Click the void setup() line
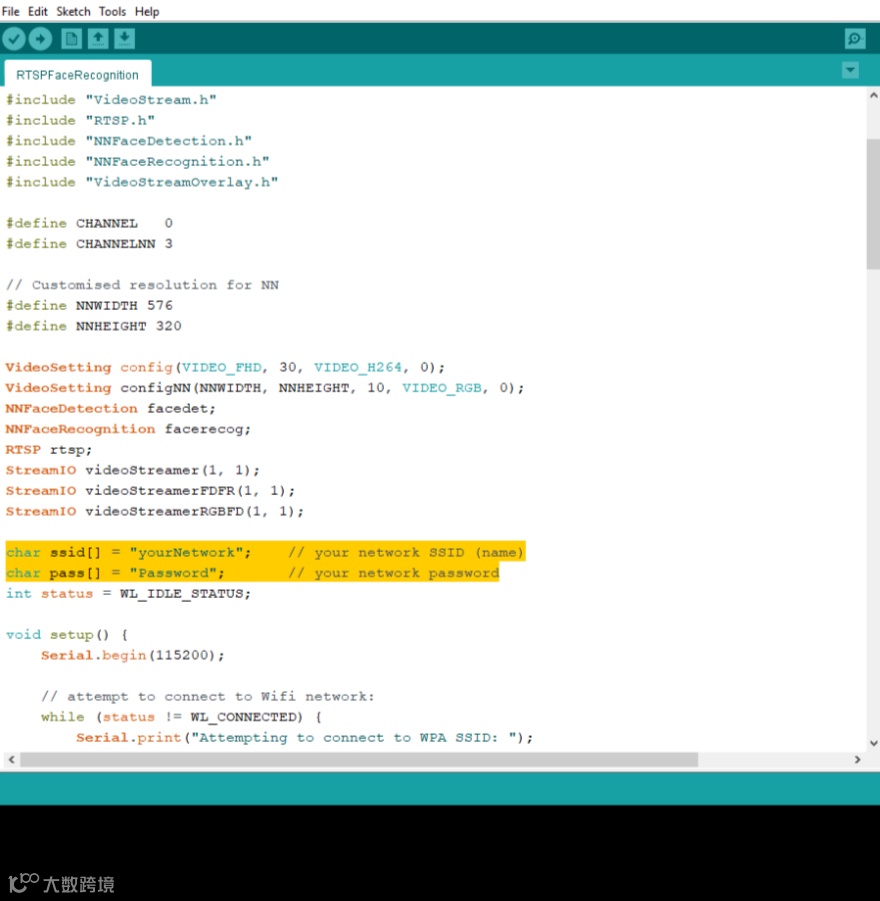The width and height of the screenshot is (880, 901). (x=67, y=635)
